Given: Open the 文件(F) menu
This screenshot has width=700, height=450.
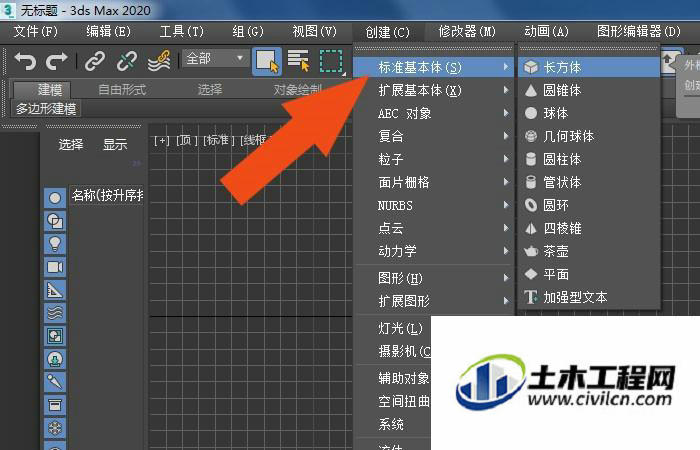Looking at the screenshot, I should 36,32.
